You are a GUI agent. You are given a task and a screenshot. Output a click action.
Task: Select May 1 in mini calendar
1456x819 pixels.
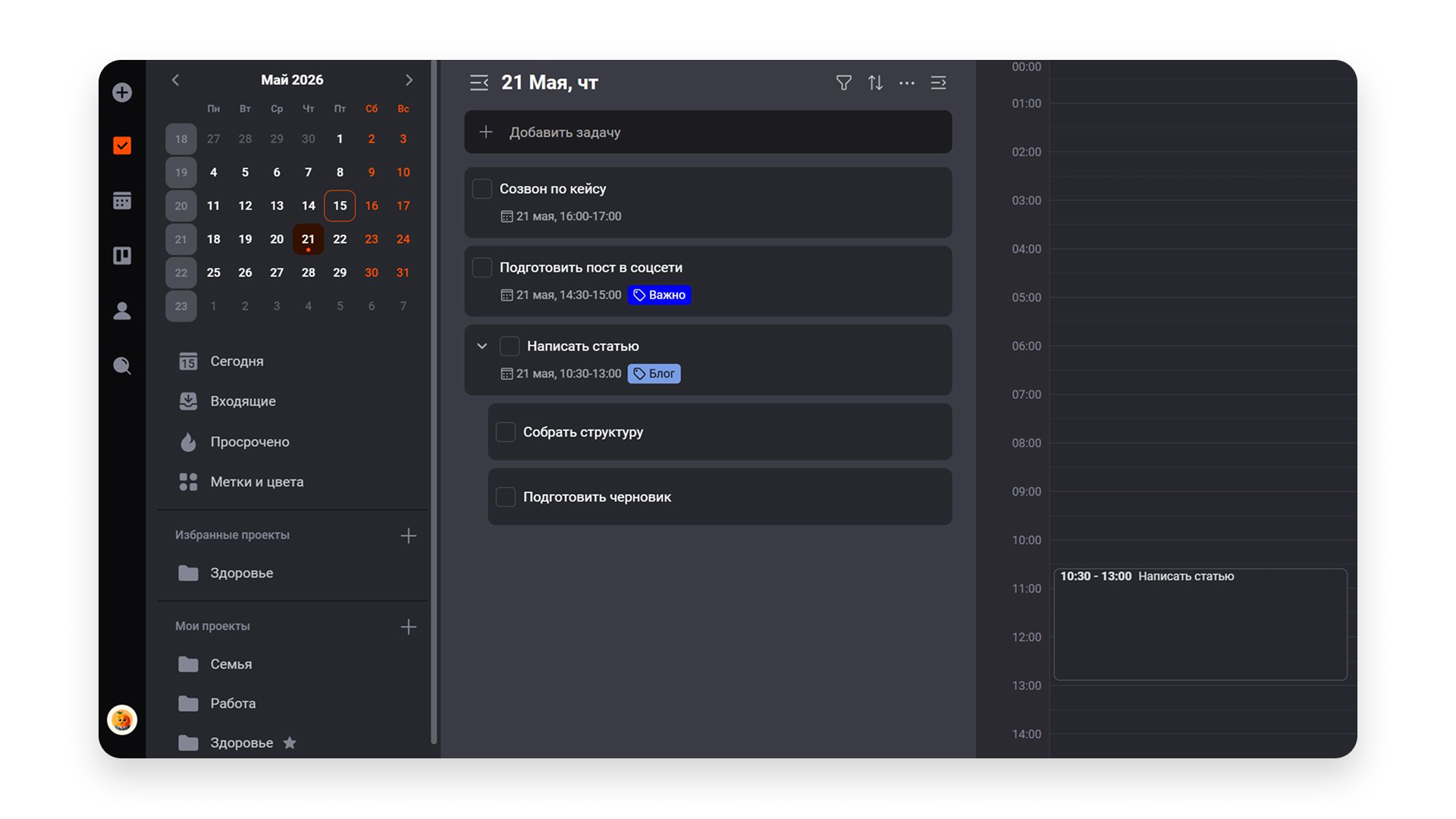pos(340,139)
